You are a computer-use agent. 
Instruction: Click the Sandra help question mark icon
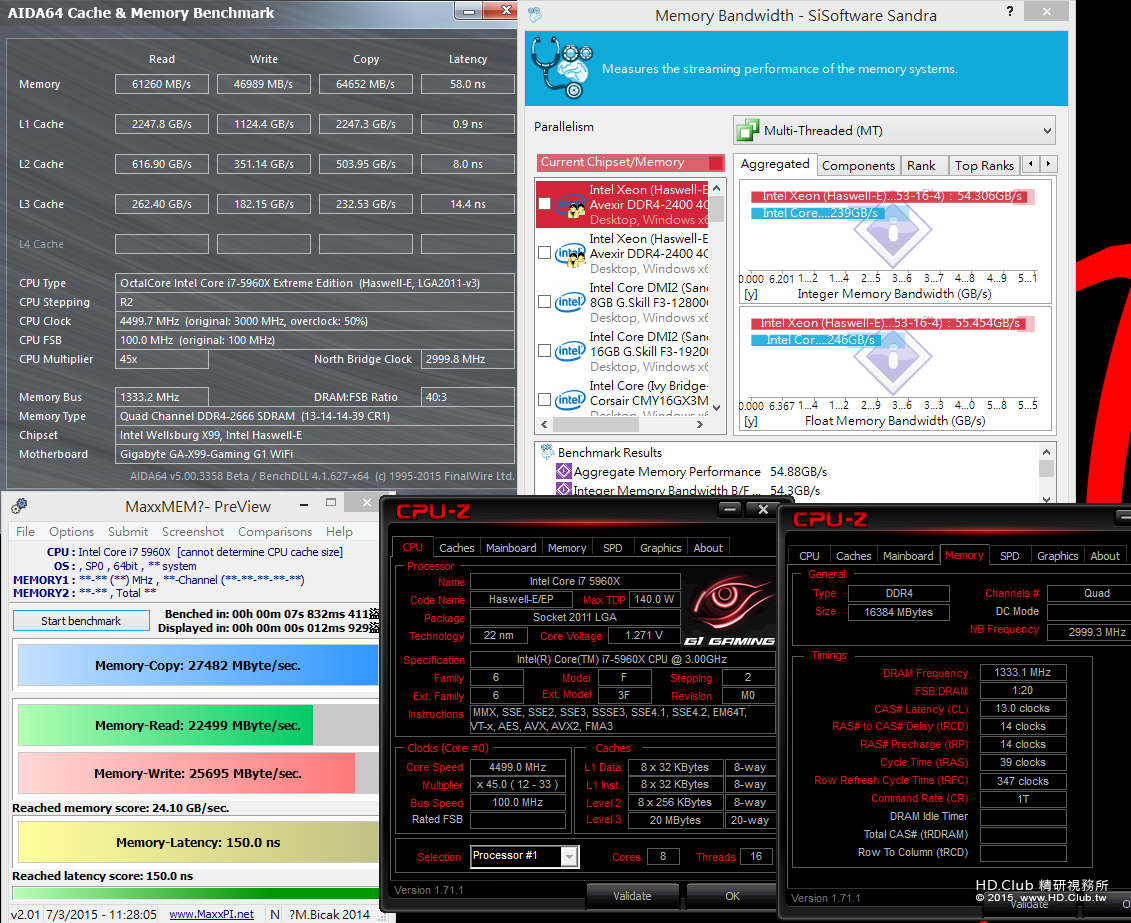(1010, 12)
